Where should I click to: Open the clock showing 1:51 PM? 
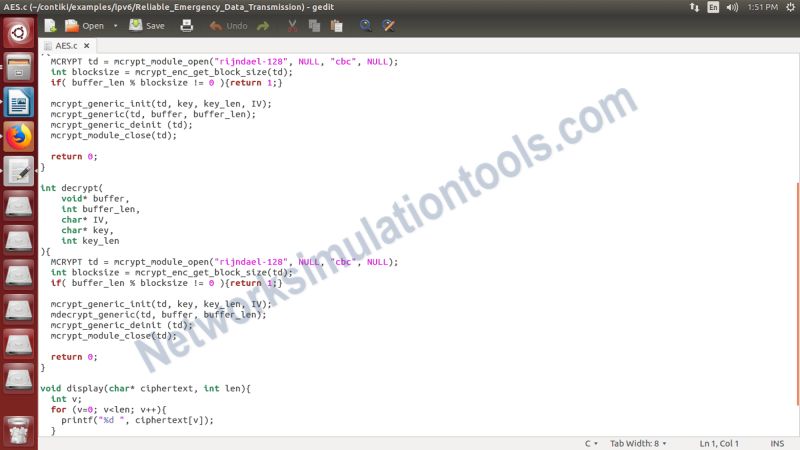[762, 7]
